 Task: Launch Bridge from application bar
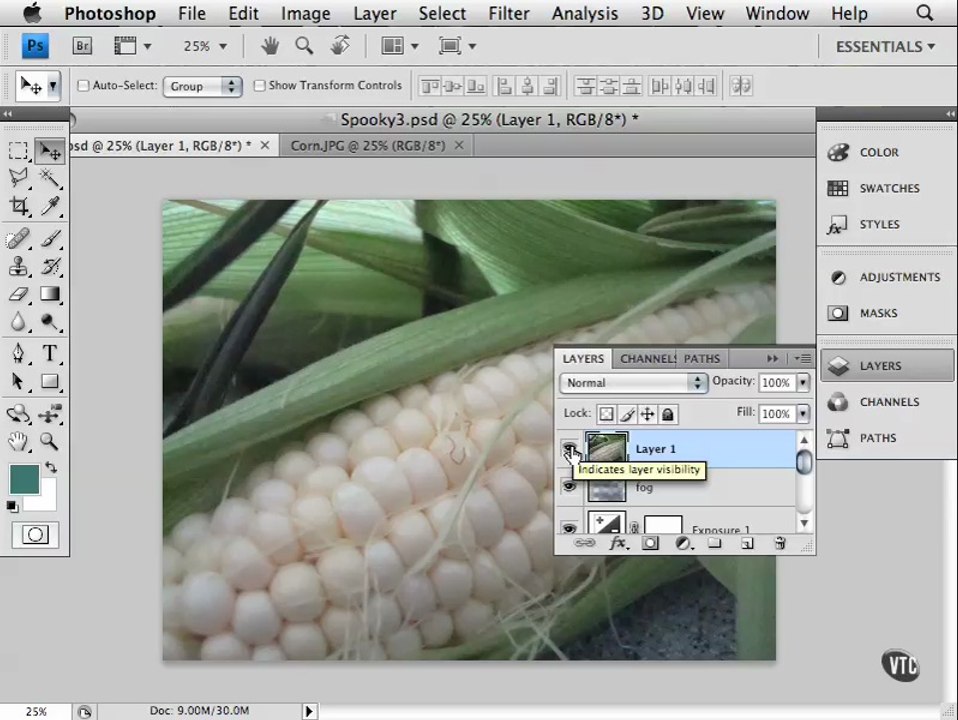pyautogui.click(x=82, y=46)
